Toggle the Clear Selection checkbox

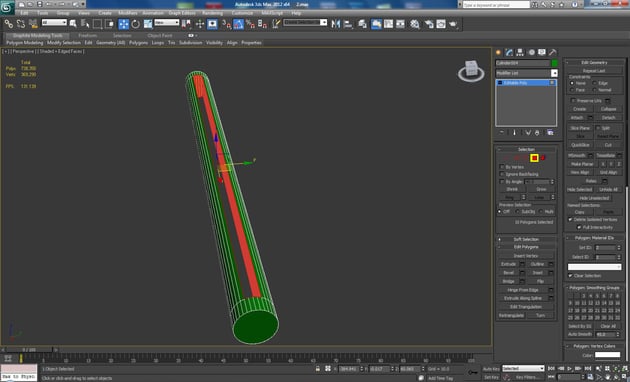click(x=570, y=276)
